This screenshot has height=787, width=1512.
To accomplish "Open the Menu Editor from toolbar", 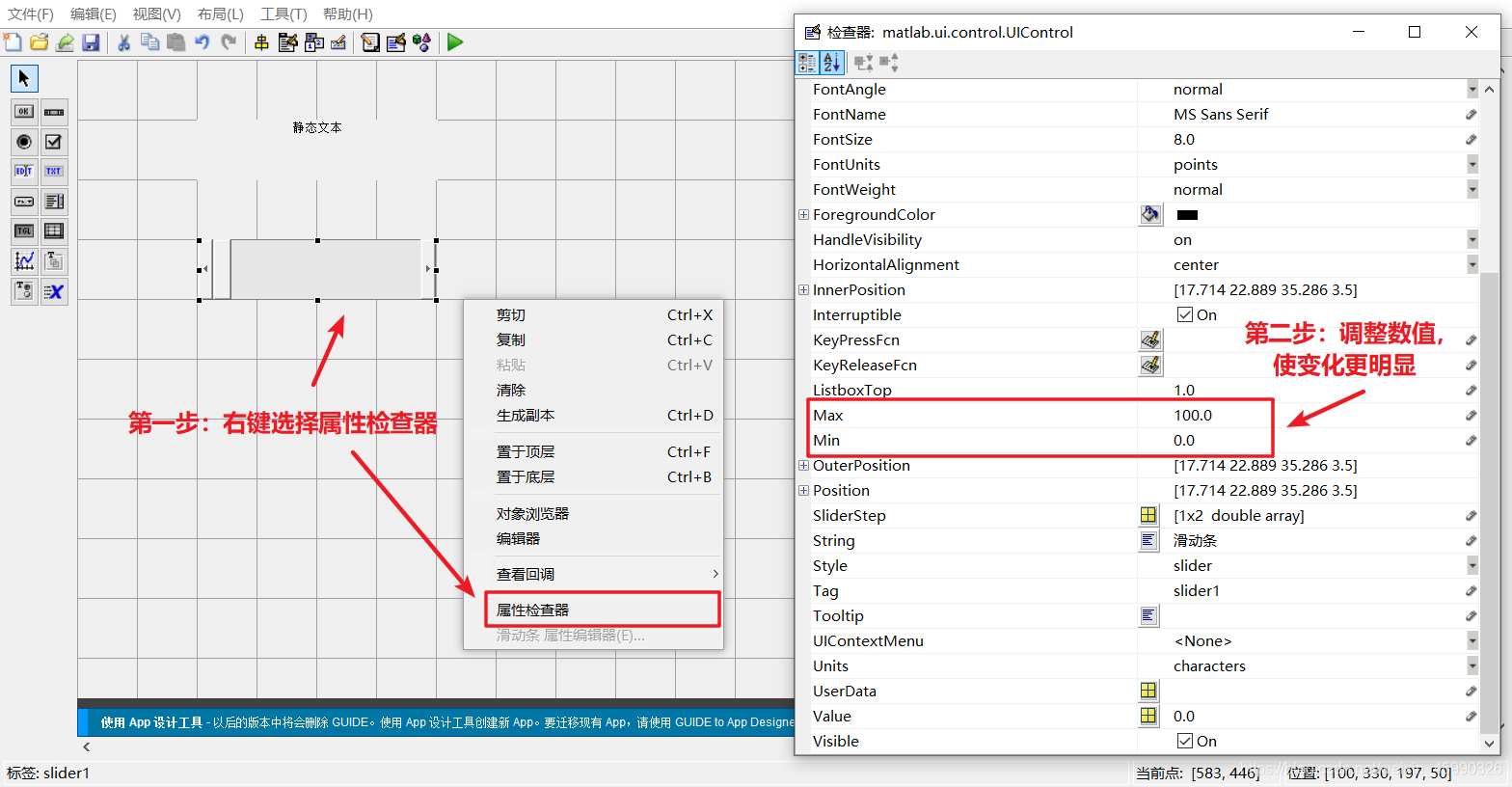I will (x=287, y=41).
